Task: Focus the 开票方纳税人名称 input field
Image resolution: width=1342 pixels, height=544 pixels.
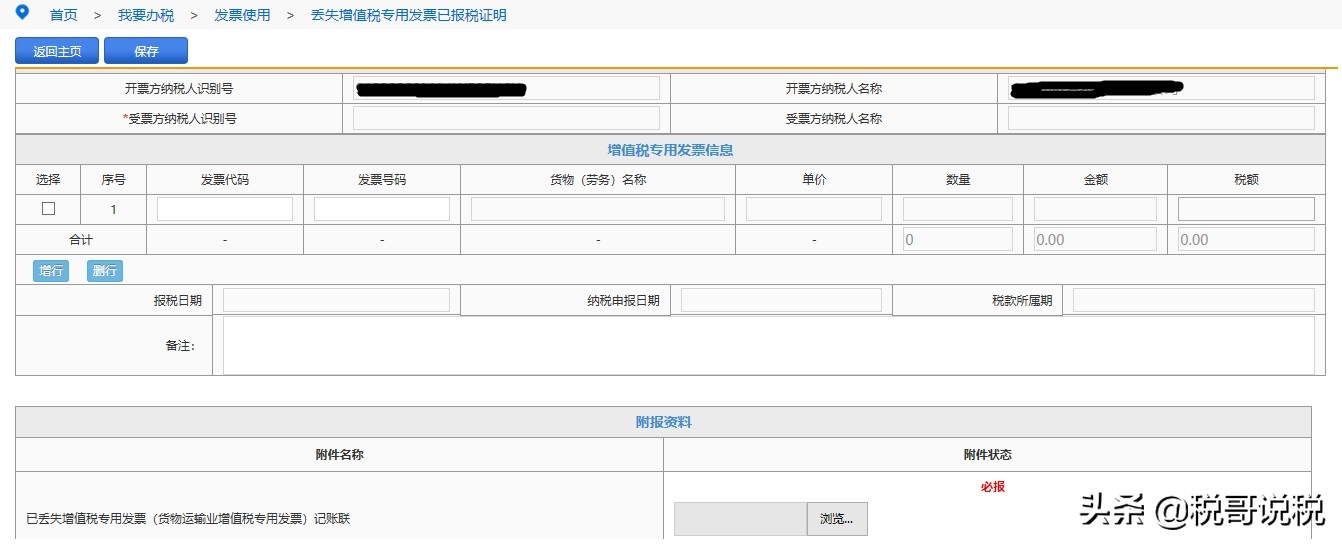Action: (x=1161, y=88)
